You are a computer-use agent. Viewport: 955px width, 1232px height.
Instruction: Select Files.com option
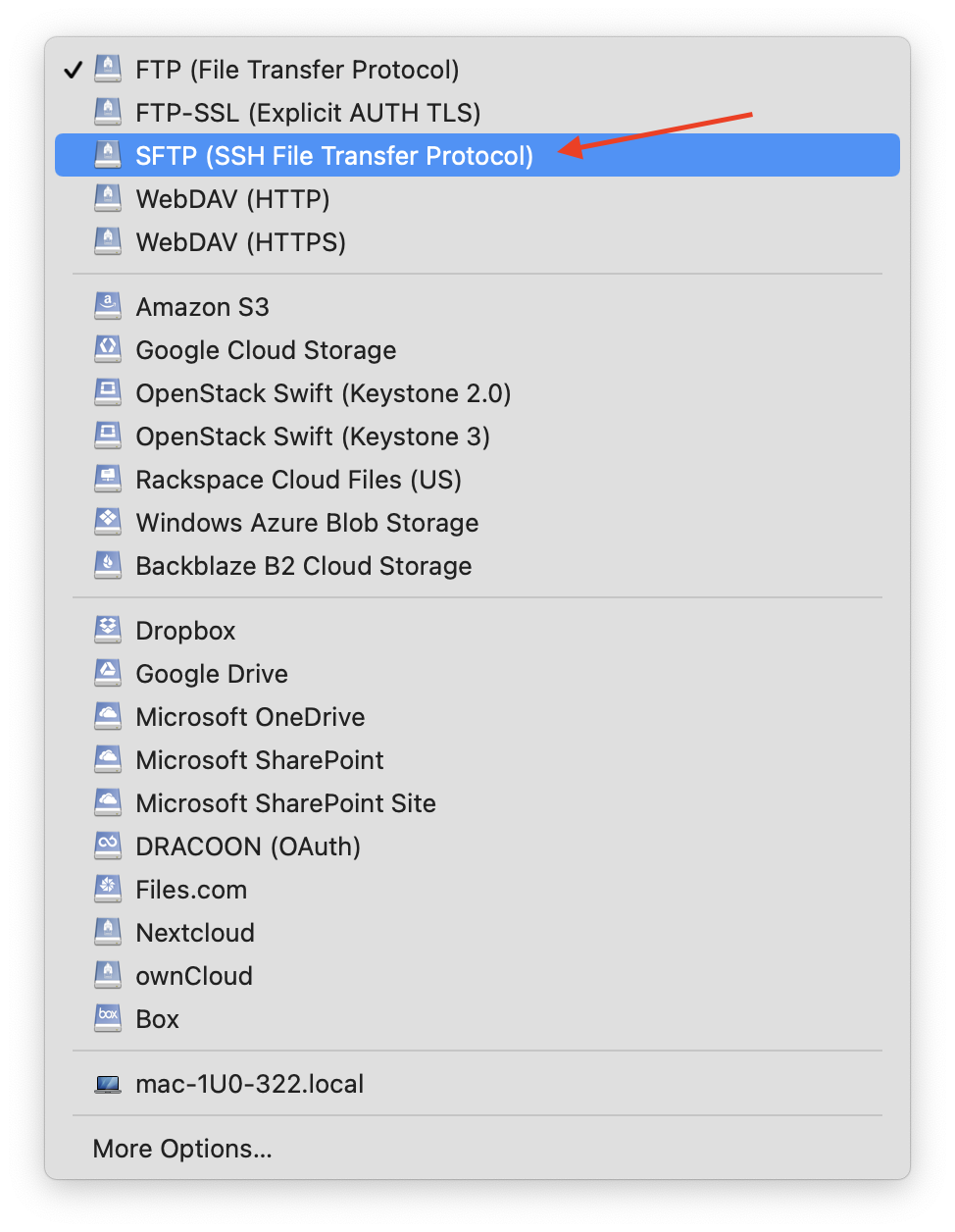pyautogui.click(x=477, y=889)
